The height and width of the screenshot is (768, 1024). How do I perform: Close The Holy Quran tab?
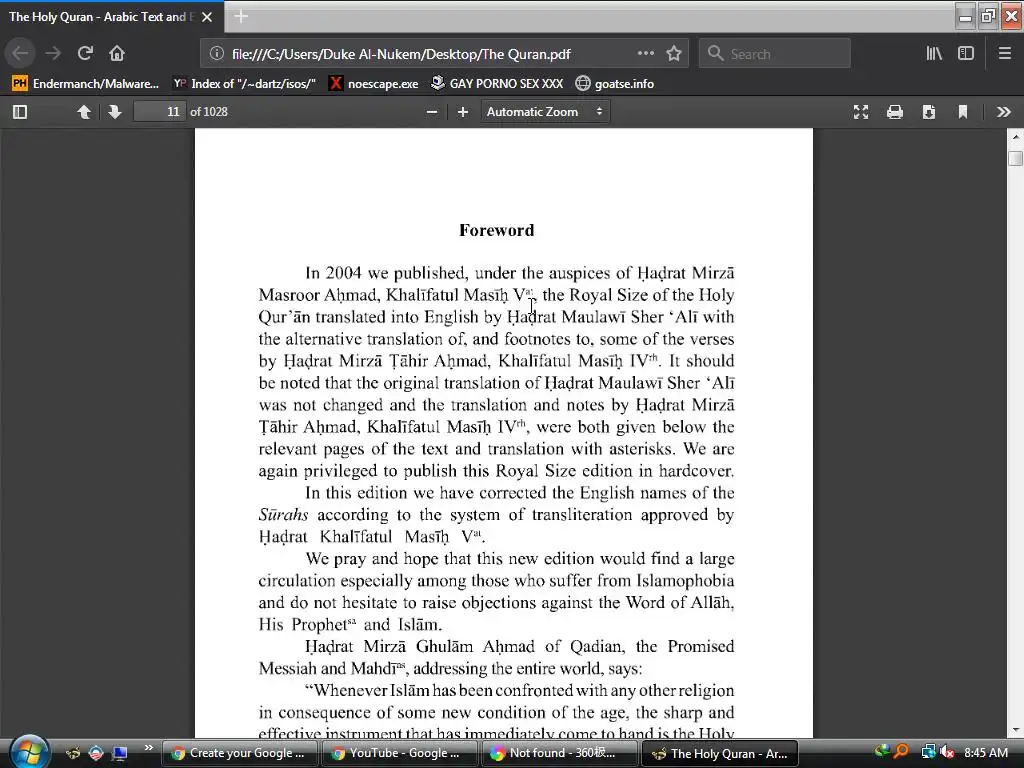click(207, 17)
